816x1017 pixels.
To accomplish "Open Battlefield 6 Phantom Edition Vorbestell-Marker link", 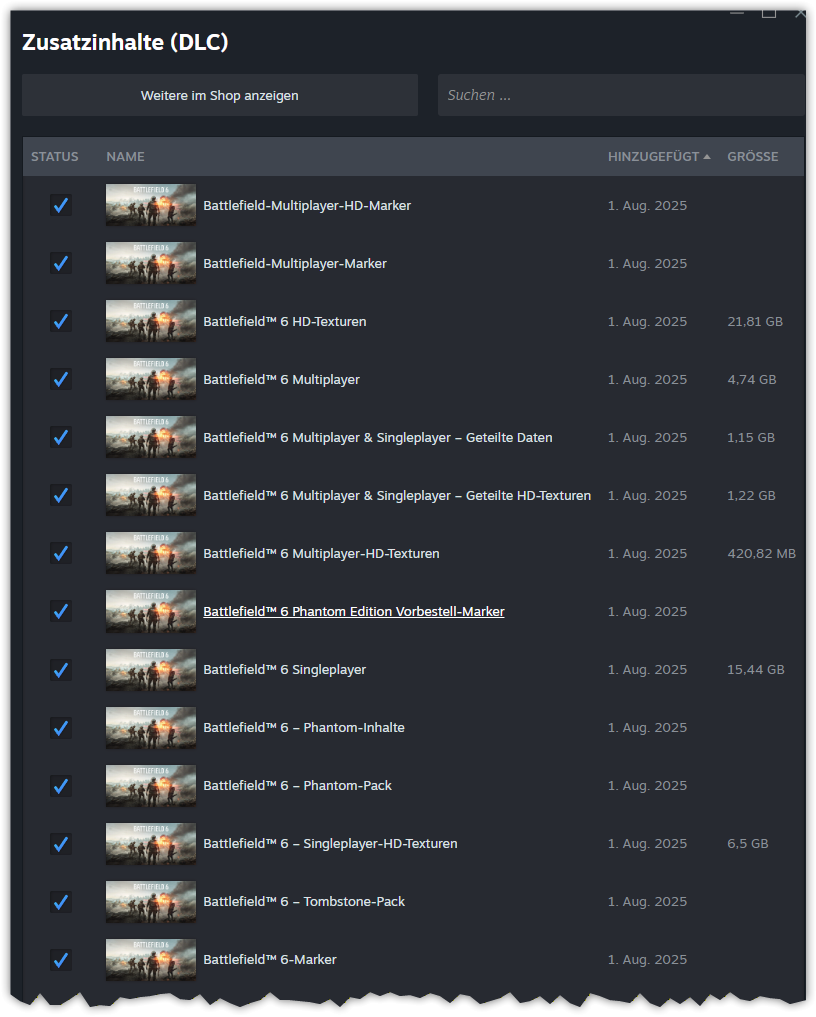I will coord(354,612).
